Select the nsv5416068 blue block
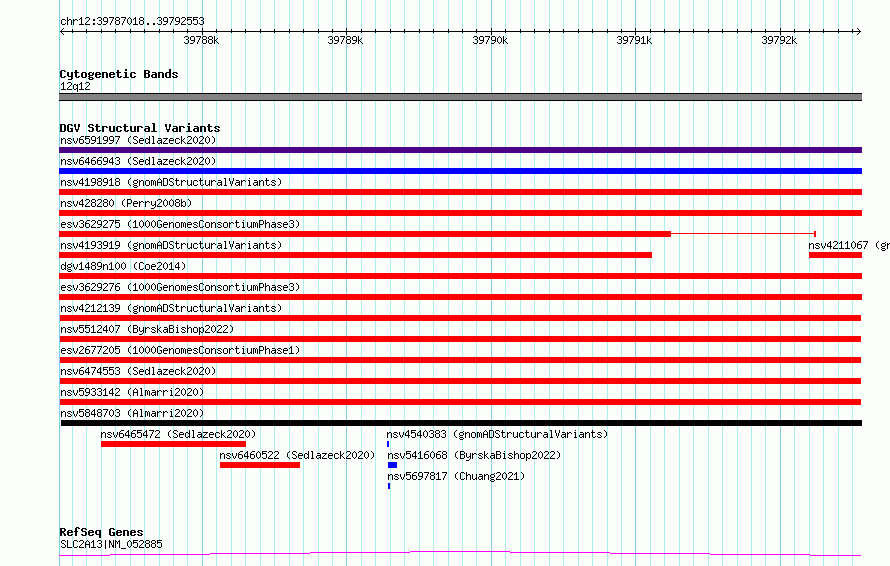890x566 pixels. point(392,465)
